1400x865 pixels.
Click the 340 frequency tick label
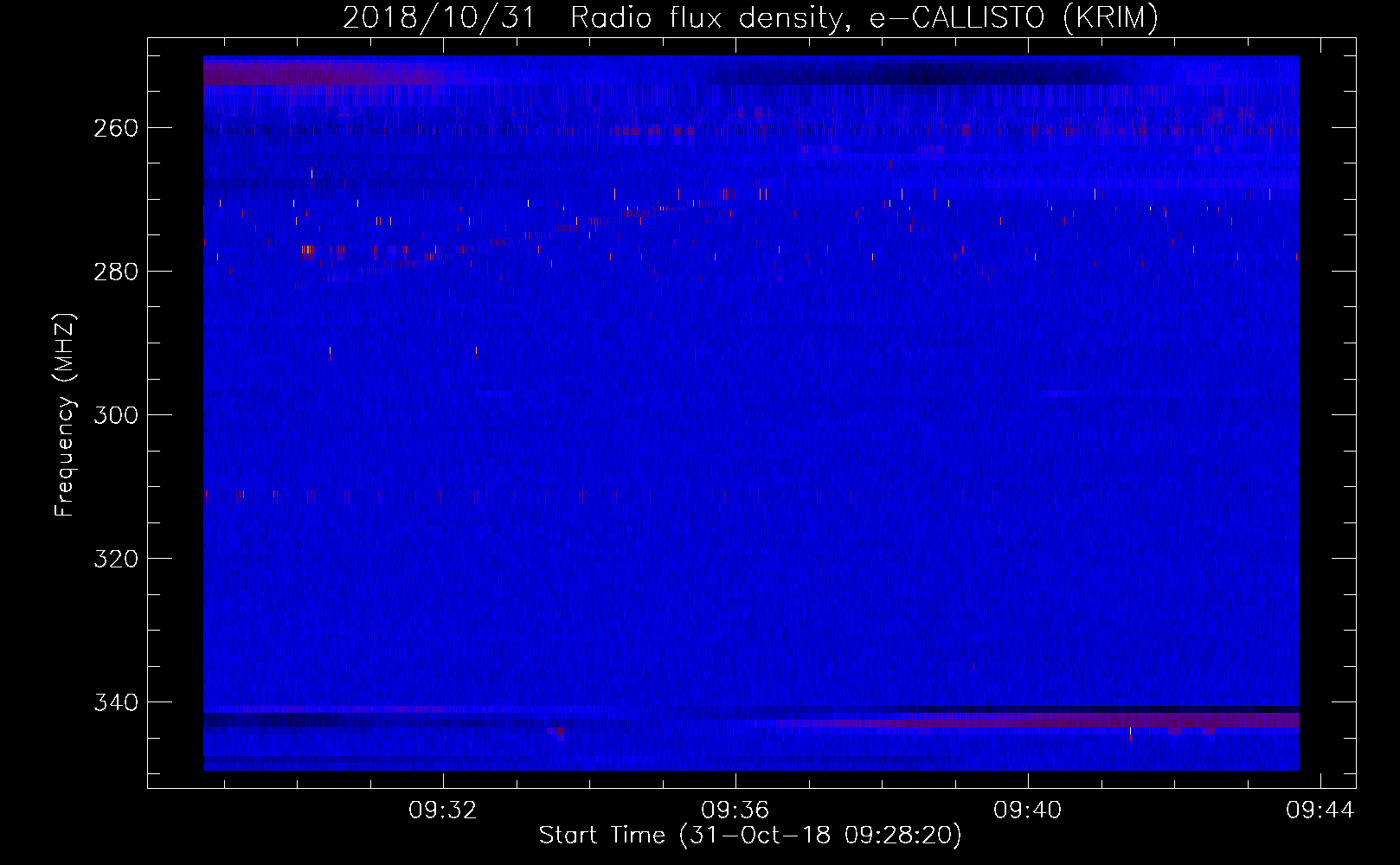[116, 702]
